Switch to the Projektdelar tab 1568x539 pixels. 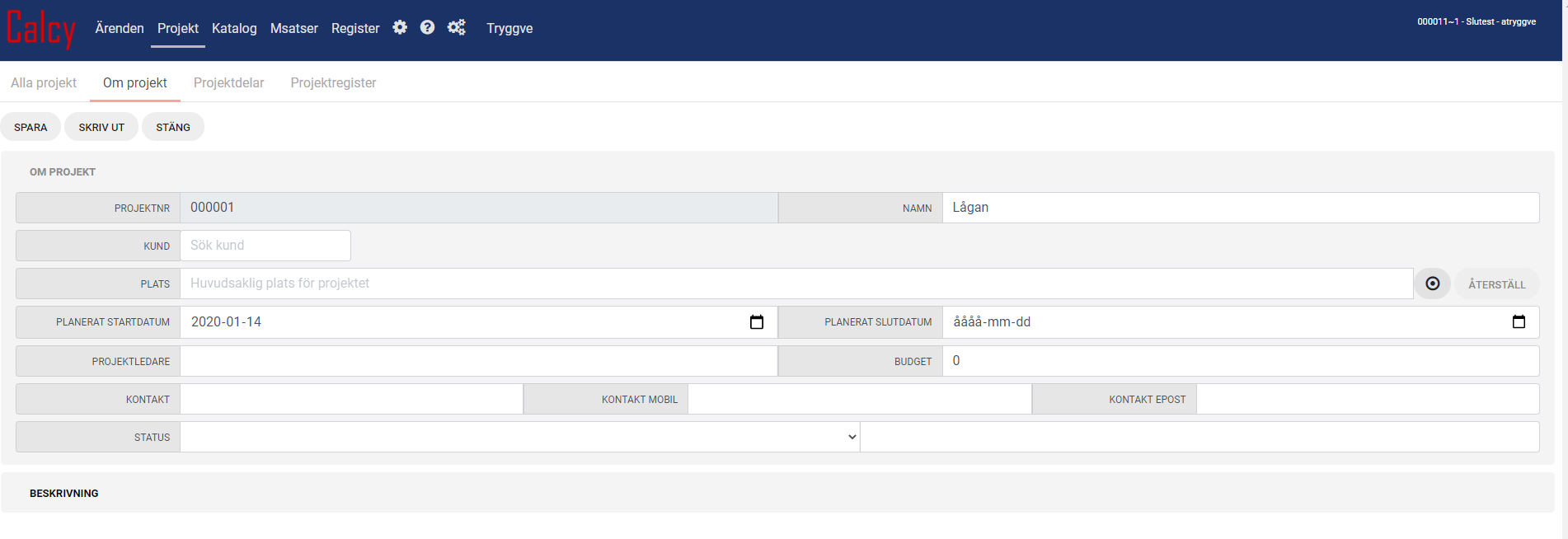click(228, 82)
